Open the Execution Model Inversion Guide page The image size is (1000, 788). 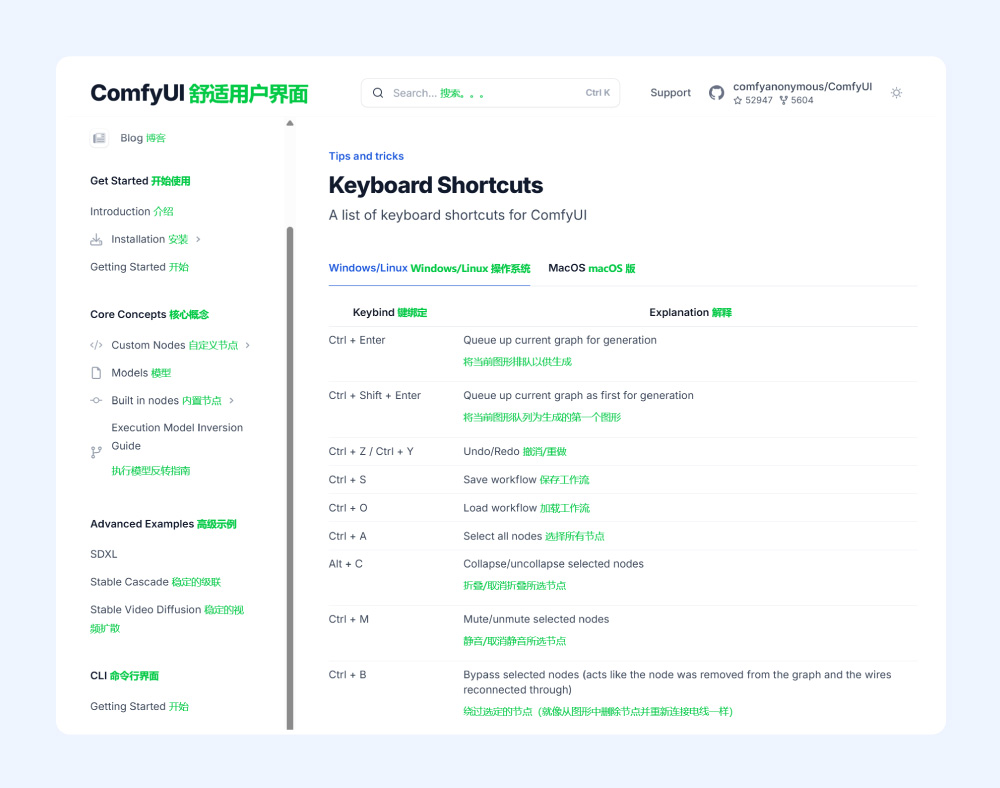click(x=177, y=449)
